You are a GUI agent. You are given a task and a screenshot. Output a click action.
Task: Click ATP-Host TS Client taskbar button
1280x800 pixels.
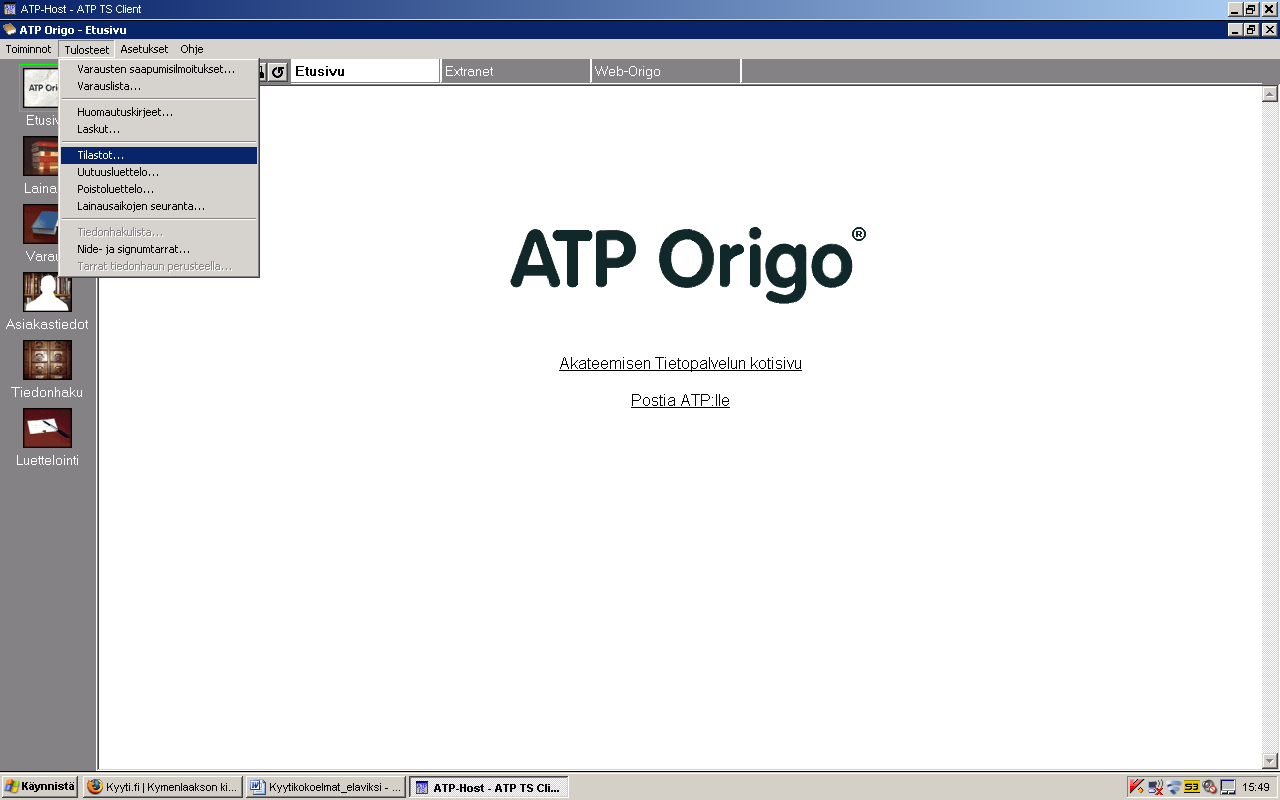[x=489, y=787]
